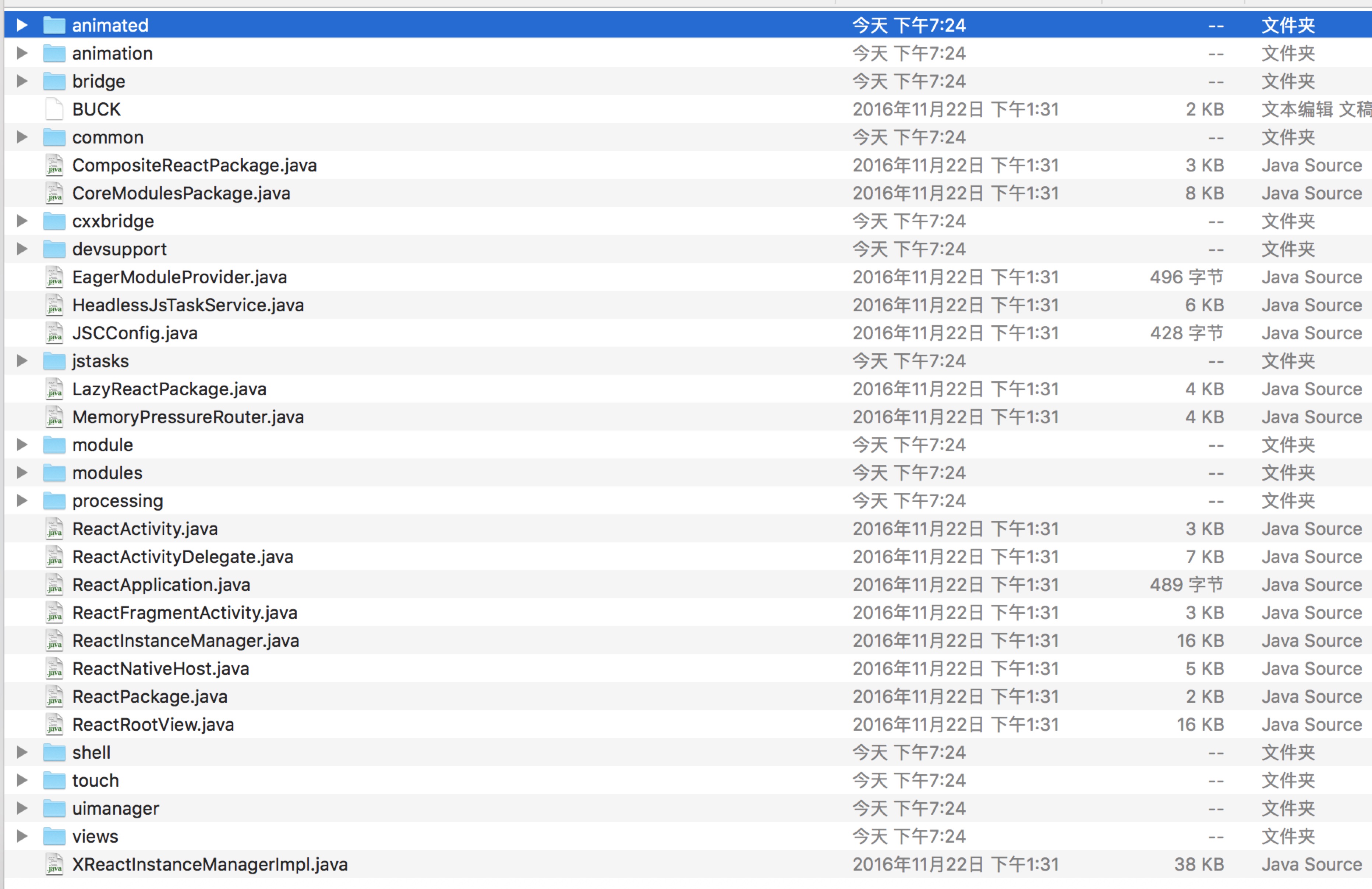The height and width of the screenshot is (889, 1372).
Task: Expand the uimanager folder disclosure triangle
Action: [x=22, y=808]
